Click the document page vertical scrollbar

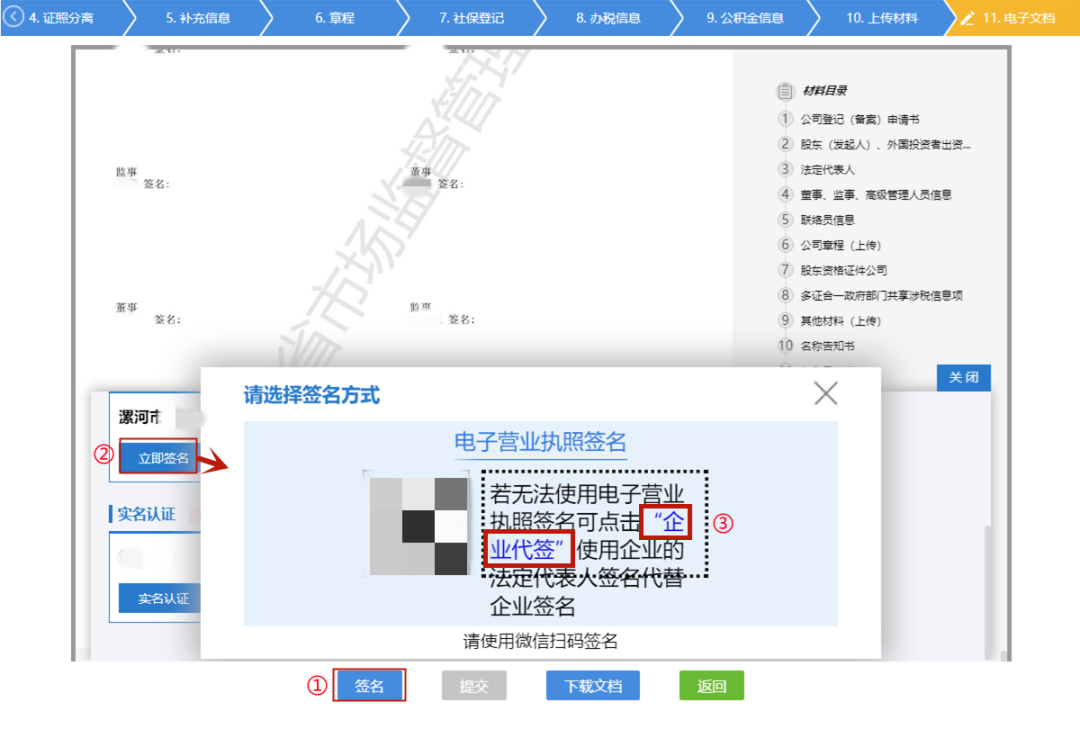click(x=988, y=593)
